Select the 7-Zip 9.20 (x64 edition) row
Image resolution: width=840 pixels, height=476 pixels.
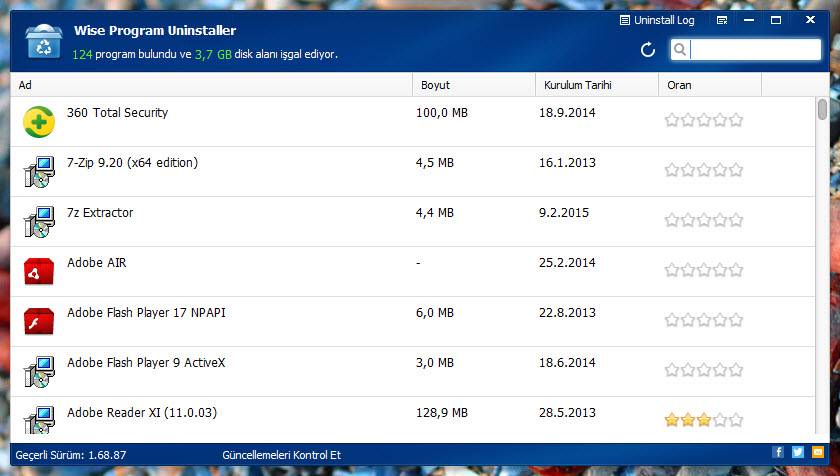click(x=240, y=171)
